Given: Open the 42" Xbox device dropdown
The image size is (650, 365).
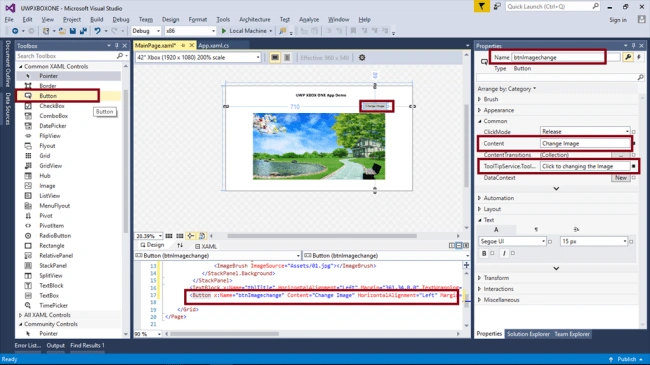Looking at the screenshot, I should (x=198, y=58).
